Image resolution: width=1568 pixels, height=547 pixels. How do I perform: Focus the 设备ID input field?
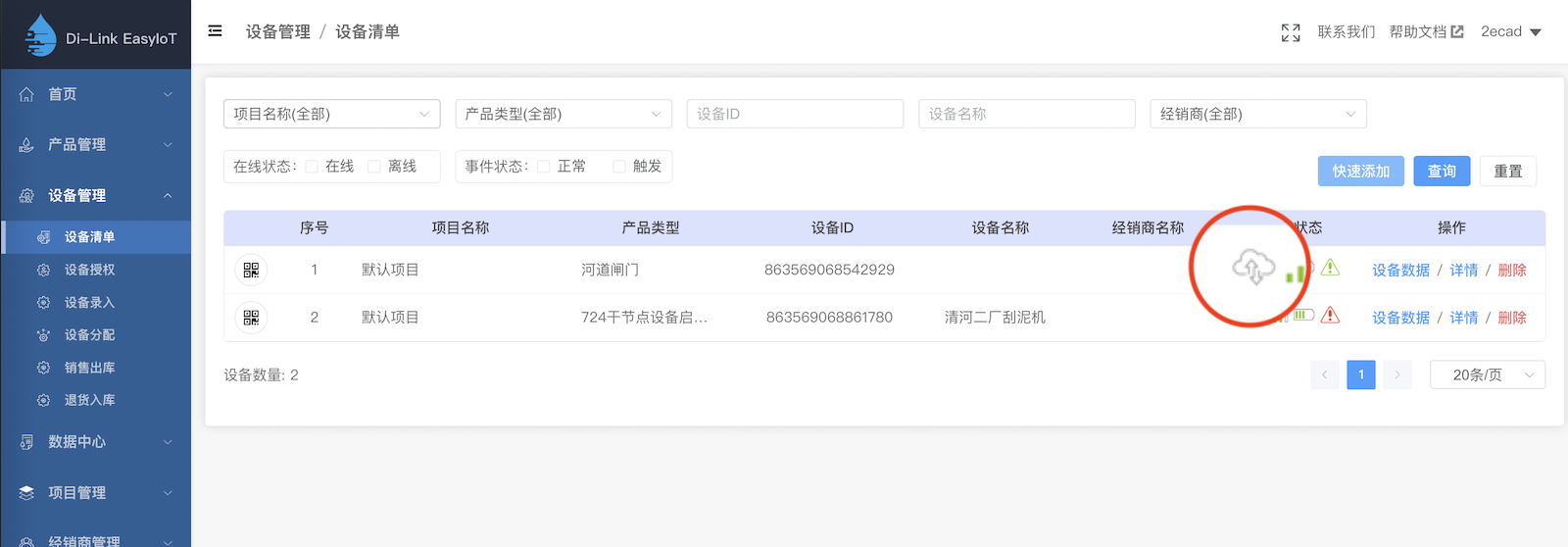795,114
